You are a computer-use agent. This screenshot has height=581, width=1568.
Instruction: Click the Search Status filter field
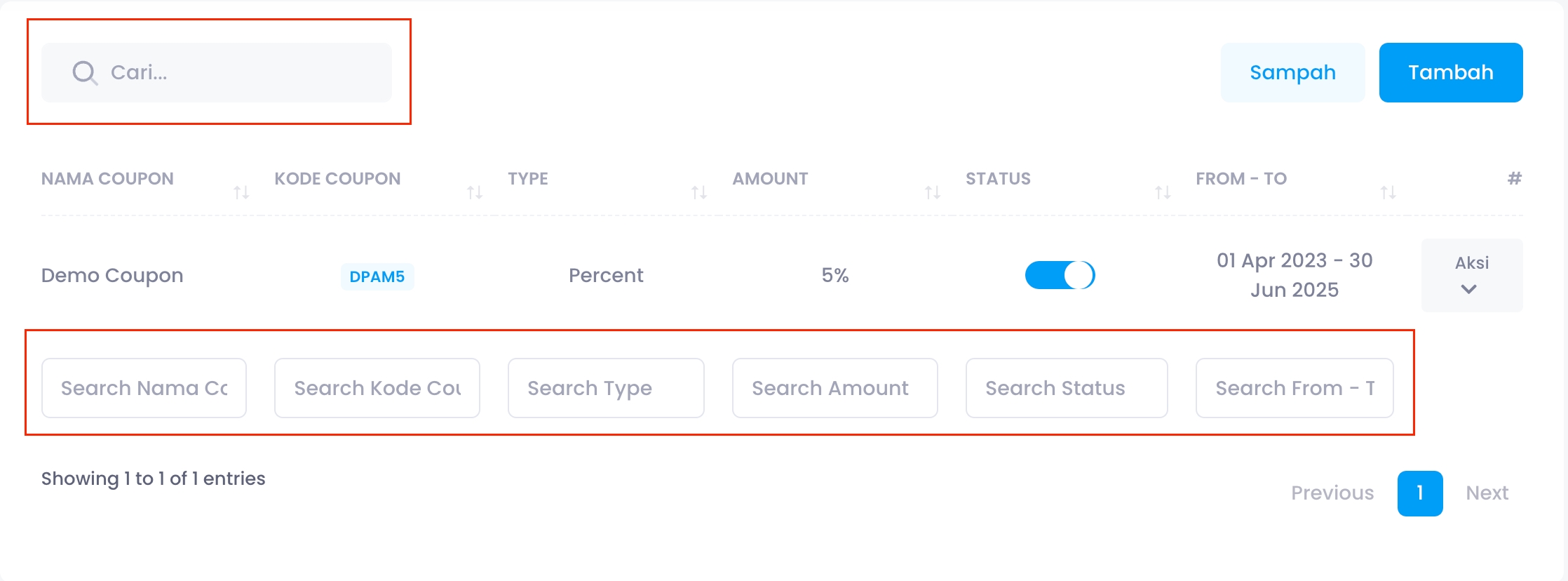[x=1066, y=388]
